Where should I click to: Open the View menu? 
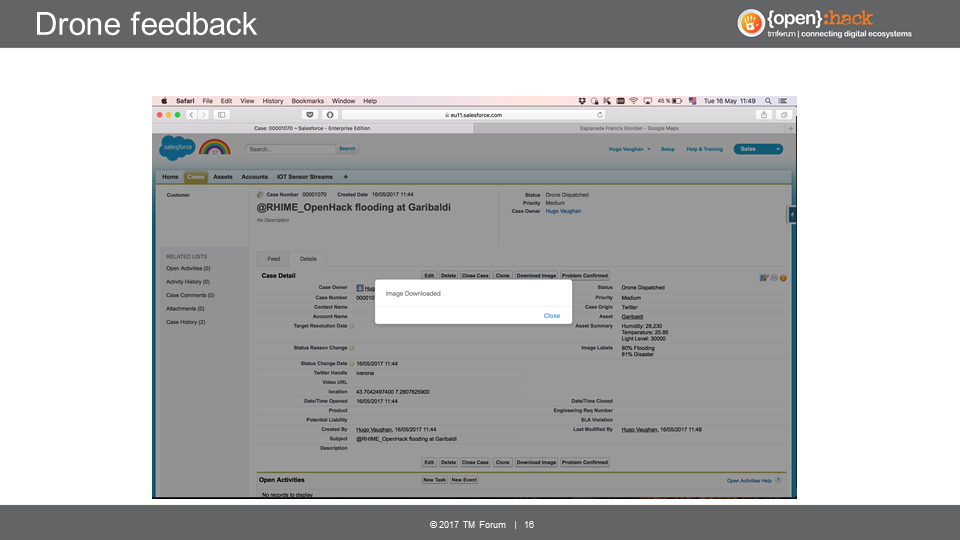click(247, 101)
